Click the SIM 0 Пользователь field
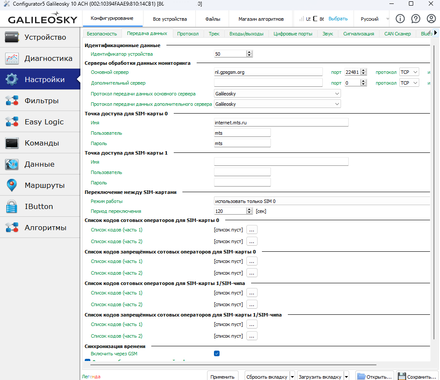Screen dimensions: 440x380 tap(242, 133)
